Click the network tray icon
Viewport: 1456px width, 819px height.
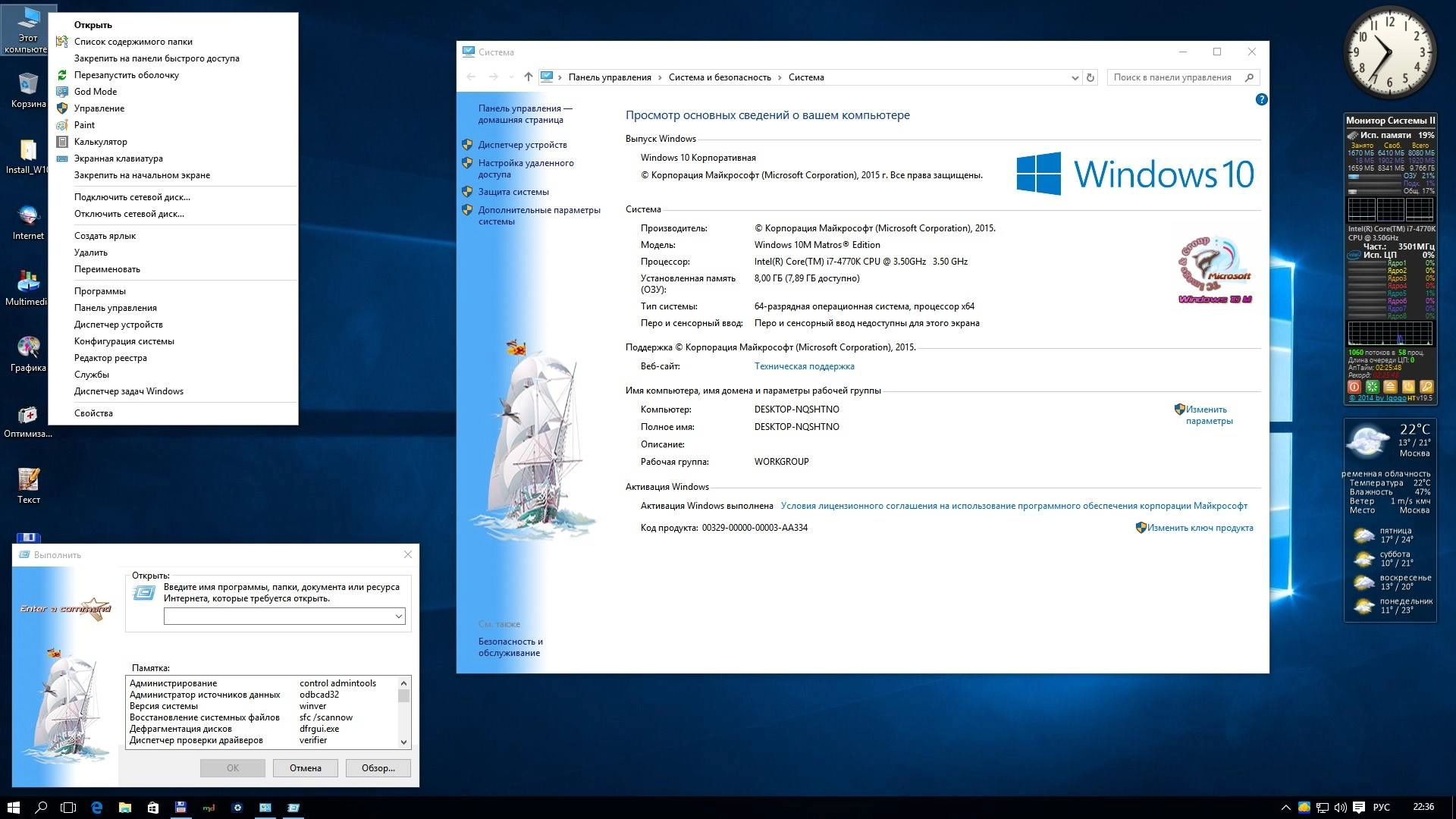[x=1322, y=808]
